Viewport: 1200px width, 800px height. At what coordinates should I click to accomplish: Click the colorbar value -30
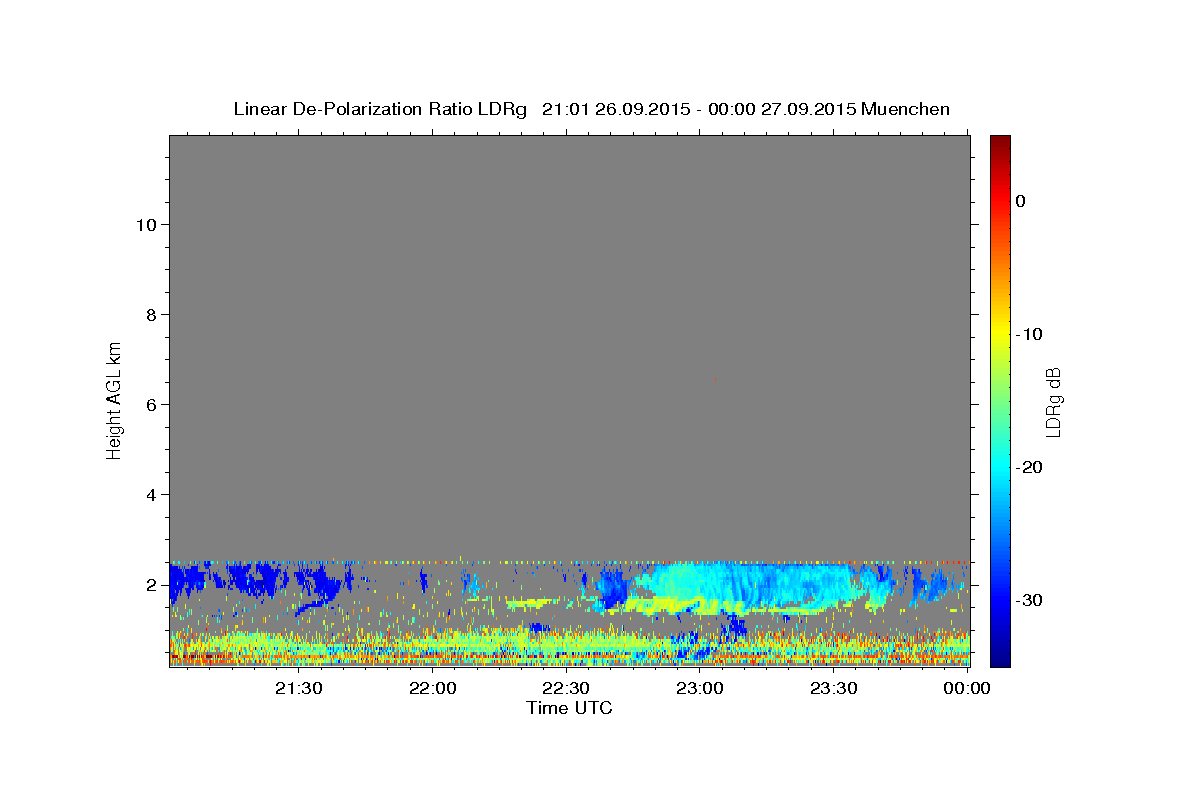[1028, 600]
